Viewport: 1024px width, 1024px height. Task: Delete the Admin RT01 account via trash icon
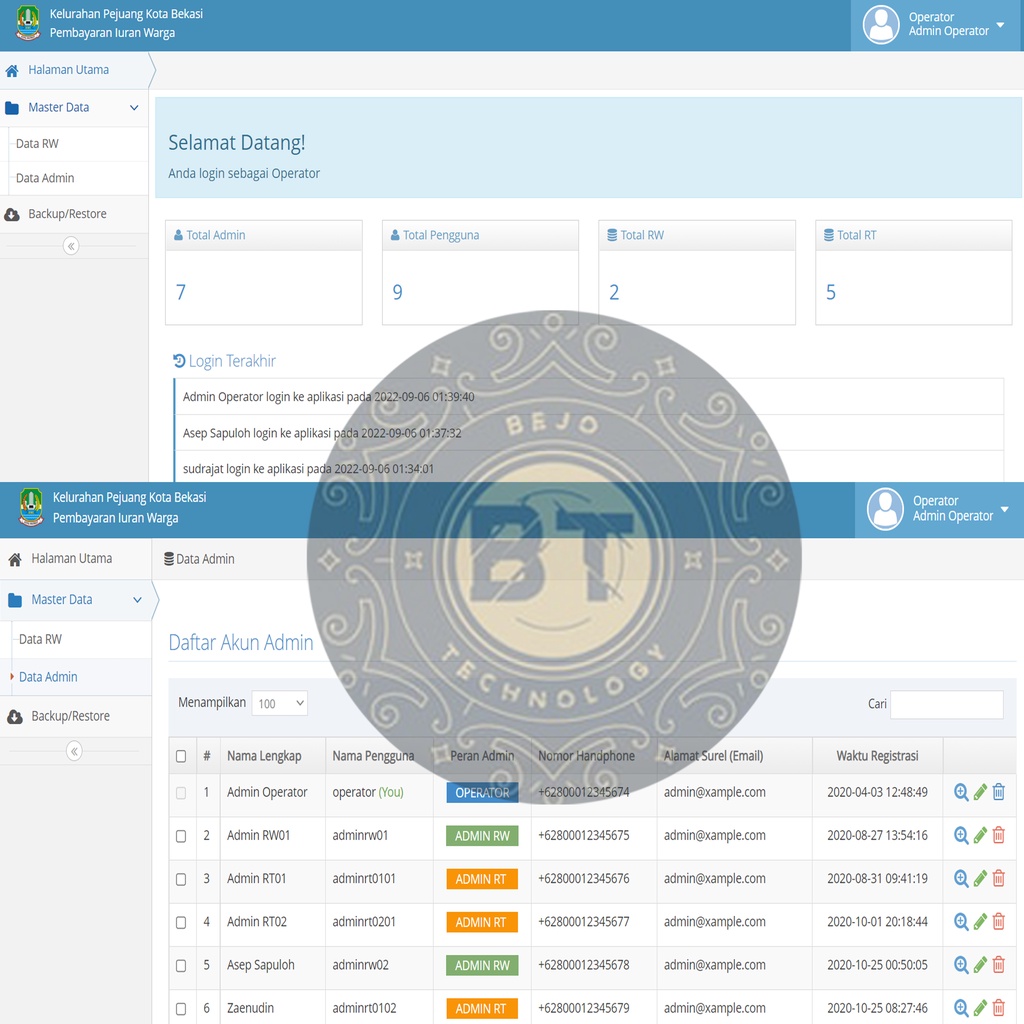pos(998,878)
